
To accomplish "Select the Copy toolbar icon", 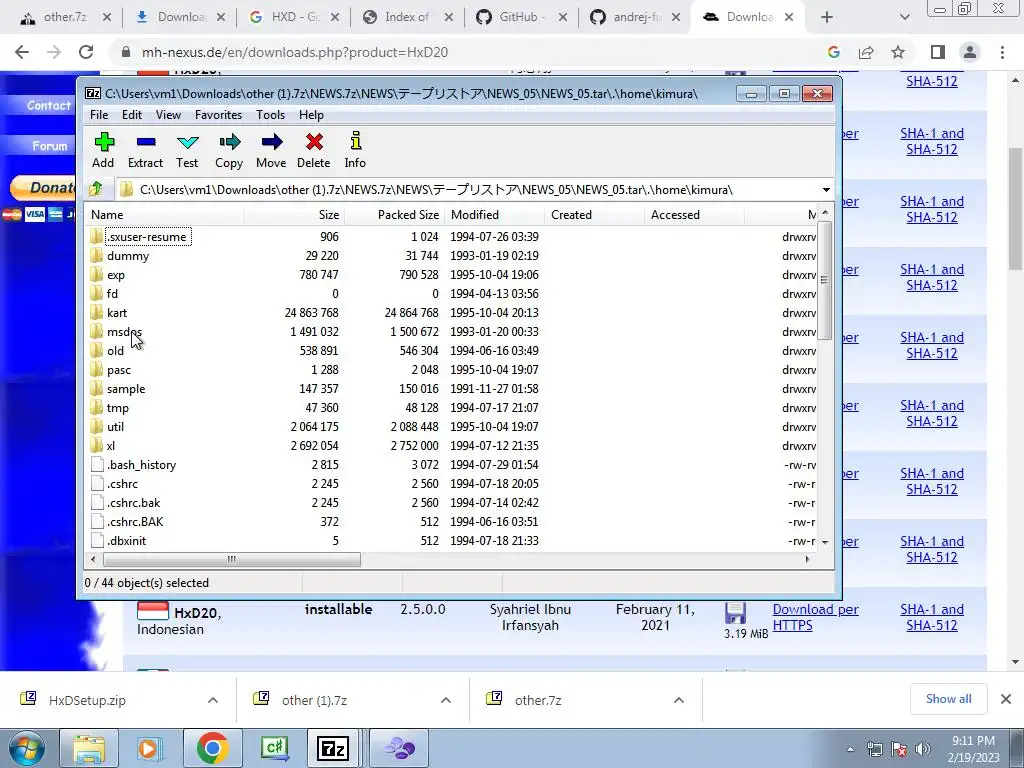I will click(229, 150).
